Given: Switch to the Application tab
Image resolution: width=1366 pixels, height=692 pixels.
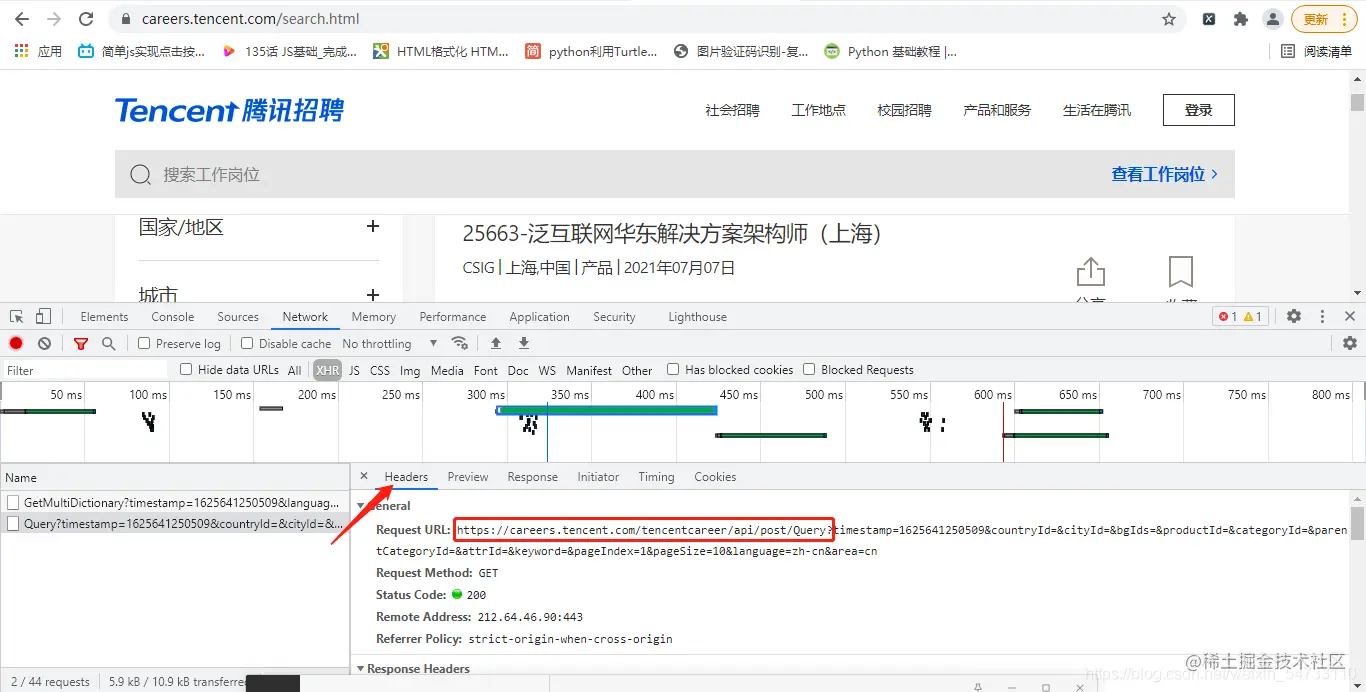Looking at the screenshot, I should (539, 317).
